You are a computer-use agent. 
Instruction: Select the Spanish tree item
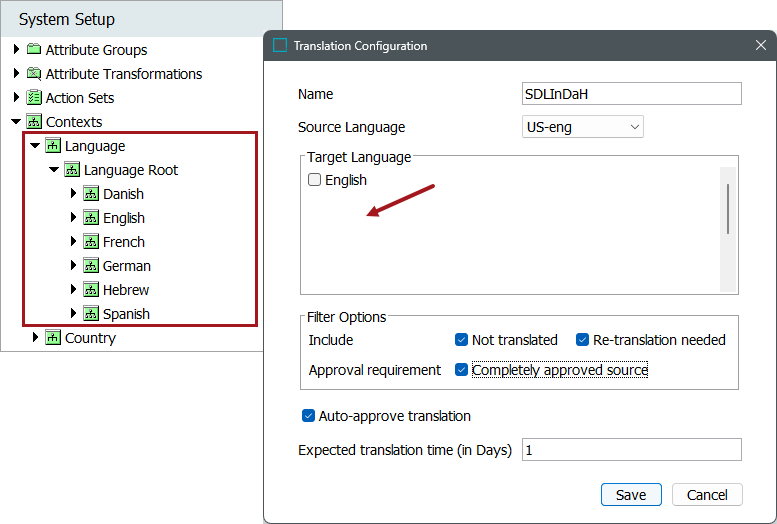point(126,314)
